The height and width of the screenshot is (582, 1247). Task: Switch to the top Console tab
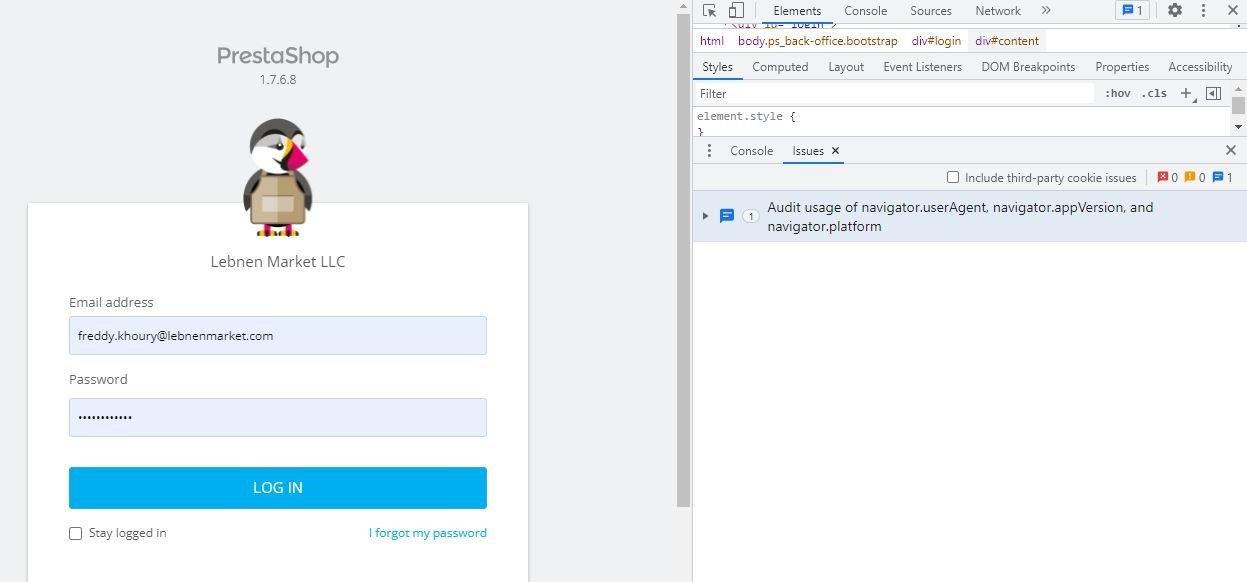(x=865, y=11)
